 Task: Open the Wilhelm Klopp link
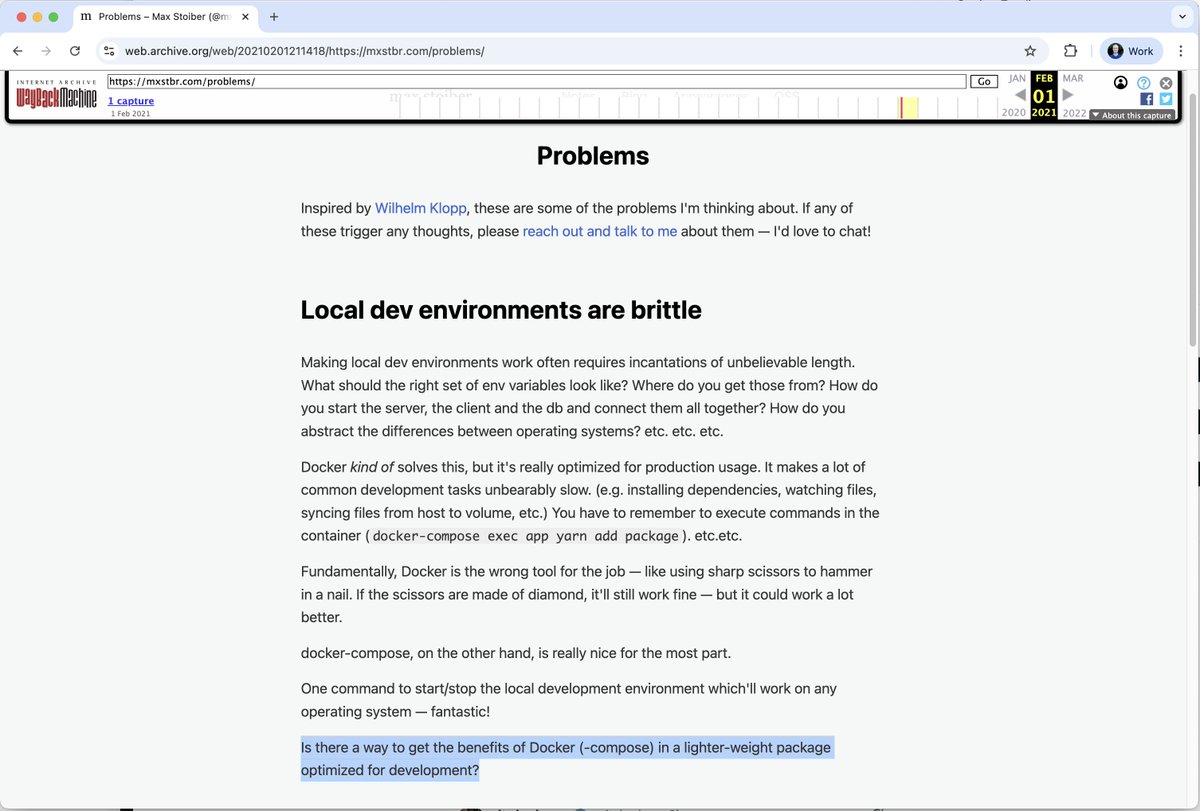coord(422,208)
